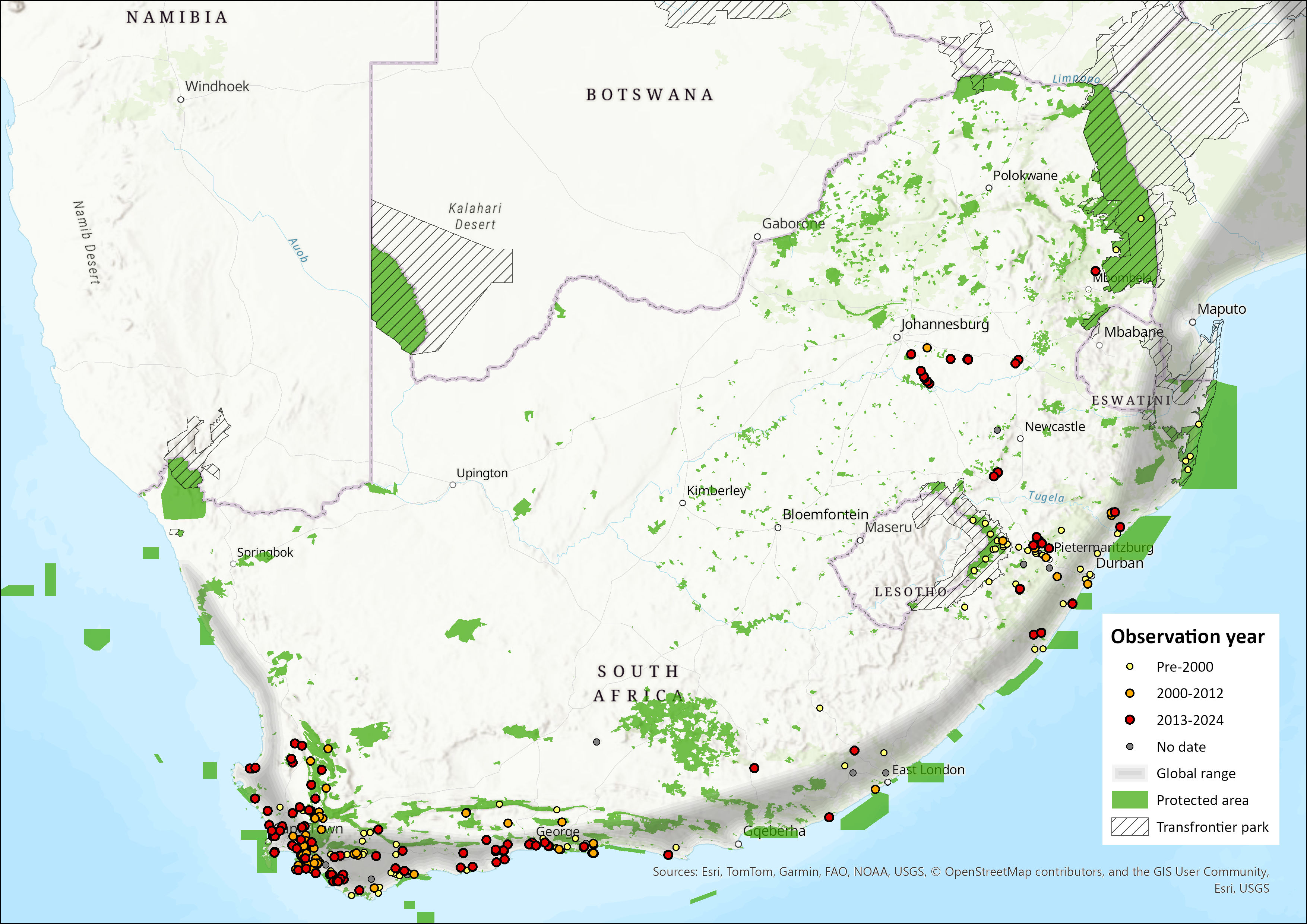Click the Kimberley city marker circle

tap(683, 503)
